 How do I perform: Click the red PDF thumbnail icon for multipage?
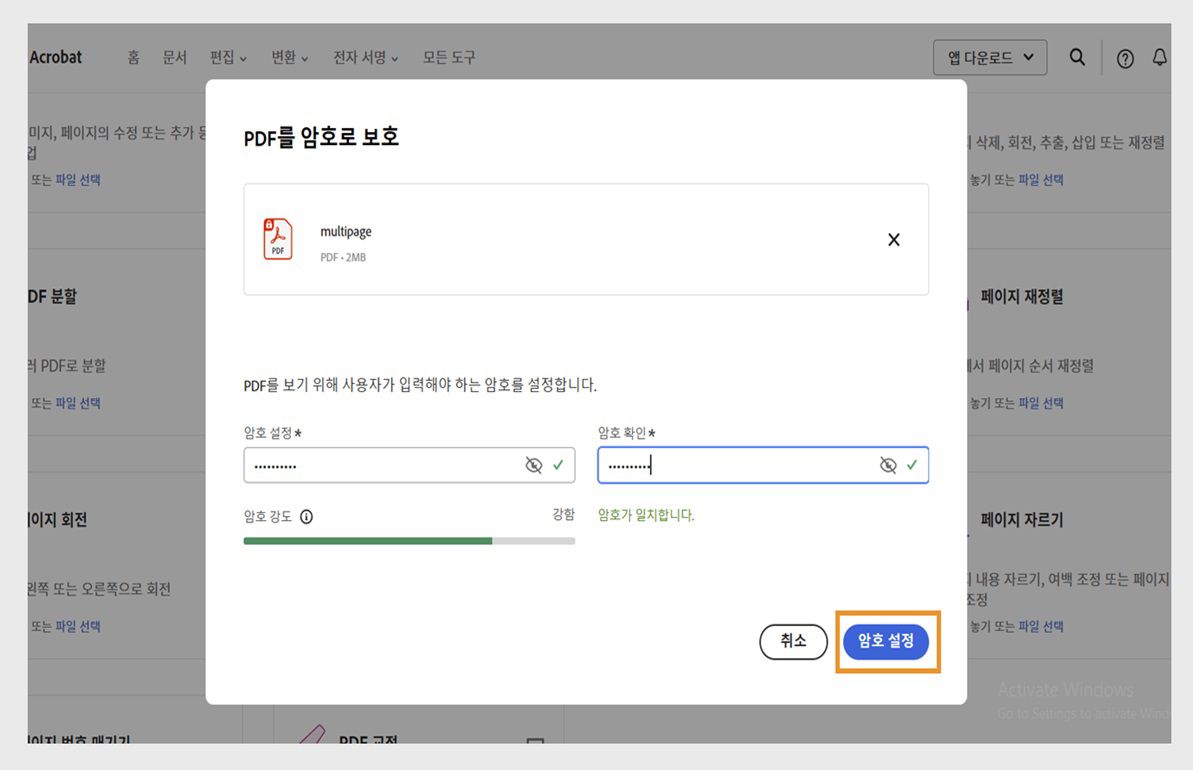279,238
